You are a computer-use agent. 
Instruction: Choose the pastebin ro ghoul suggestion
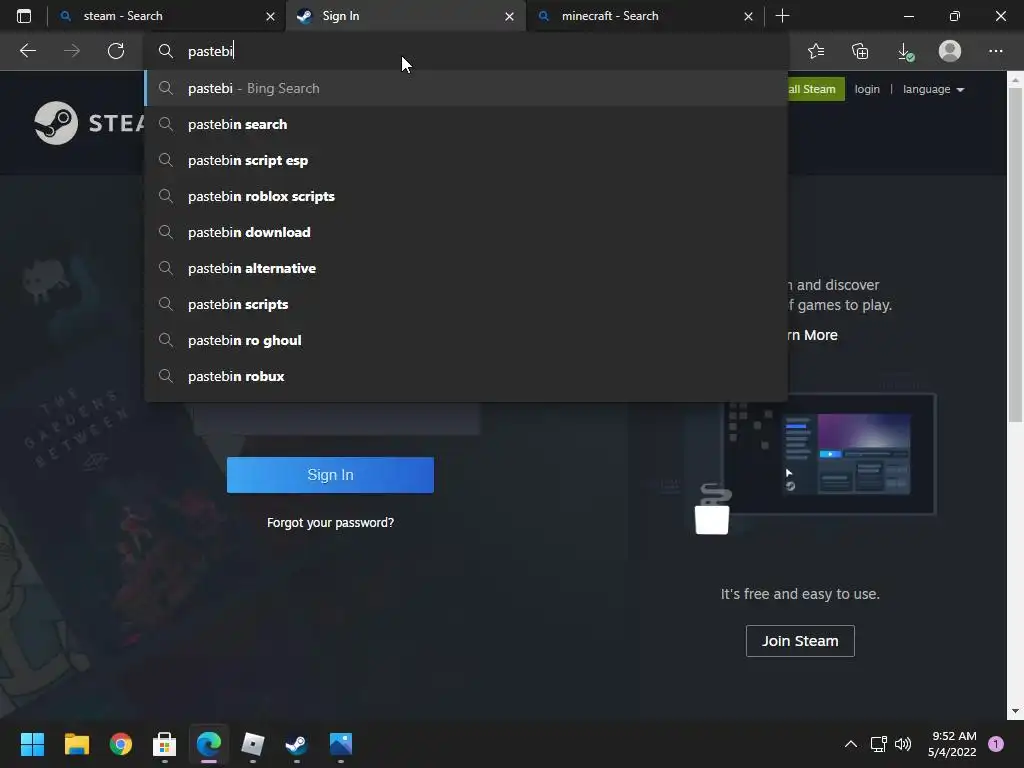pos(466,340)
